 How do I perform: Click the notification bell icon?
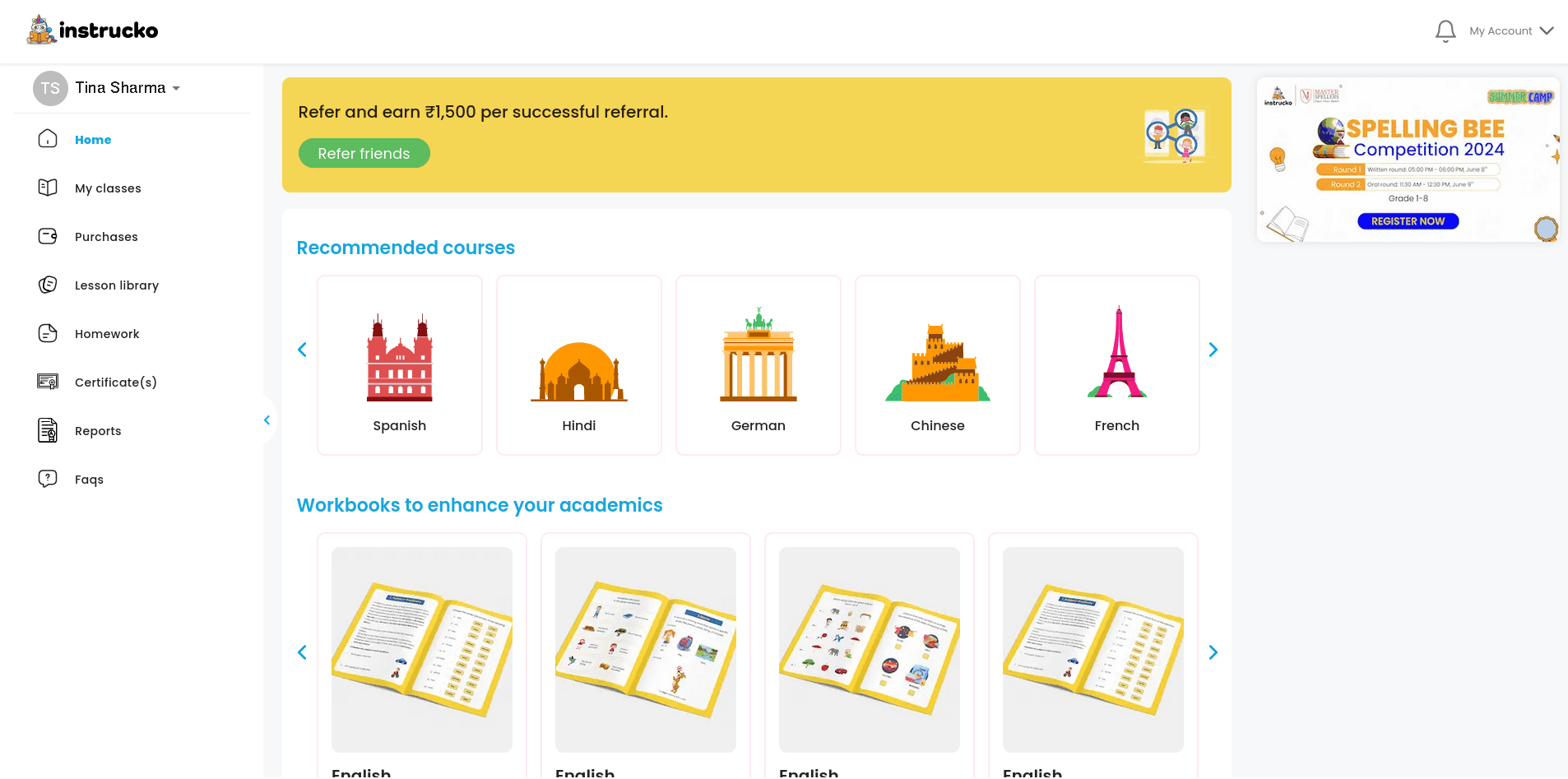pos(1445,31)
